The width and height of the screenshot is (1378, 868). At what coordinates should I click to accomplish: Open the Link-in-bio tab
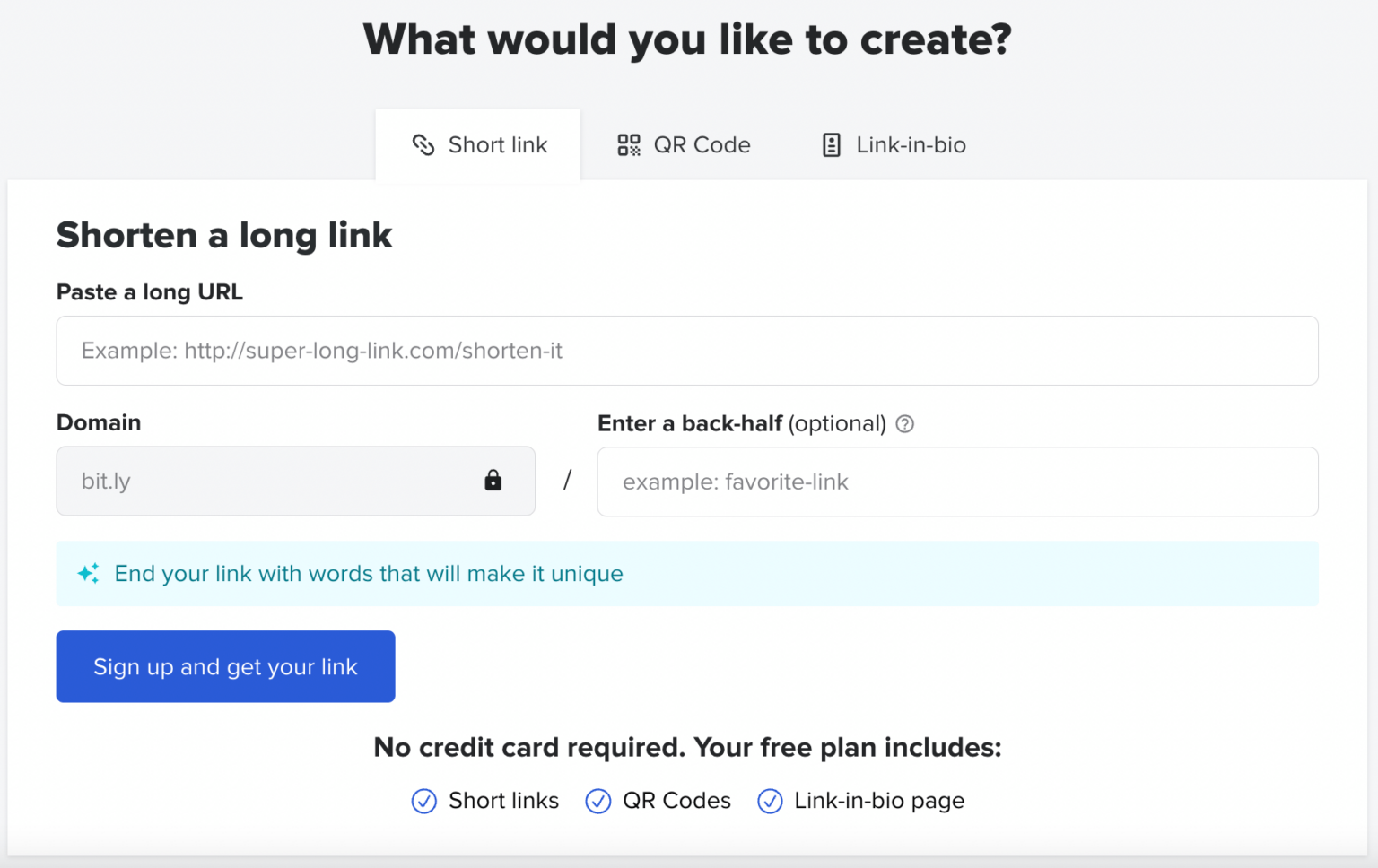pos(911,144)
